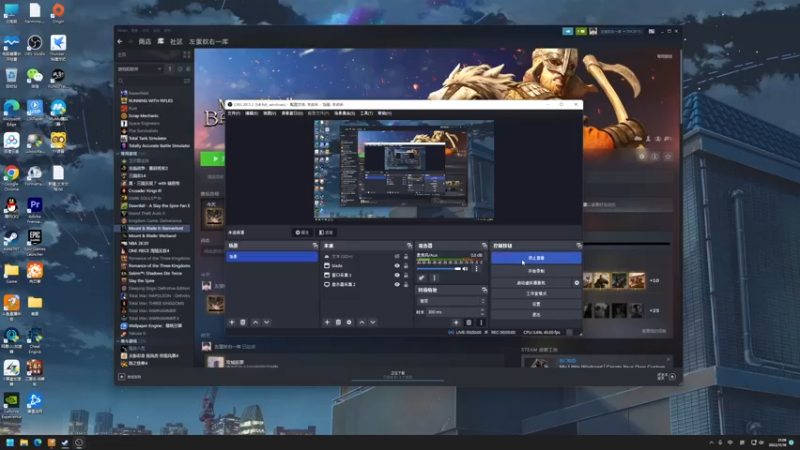Toggle OBS Studio Mode button
800x450 pixels.
[536, 293]
